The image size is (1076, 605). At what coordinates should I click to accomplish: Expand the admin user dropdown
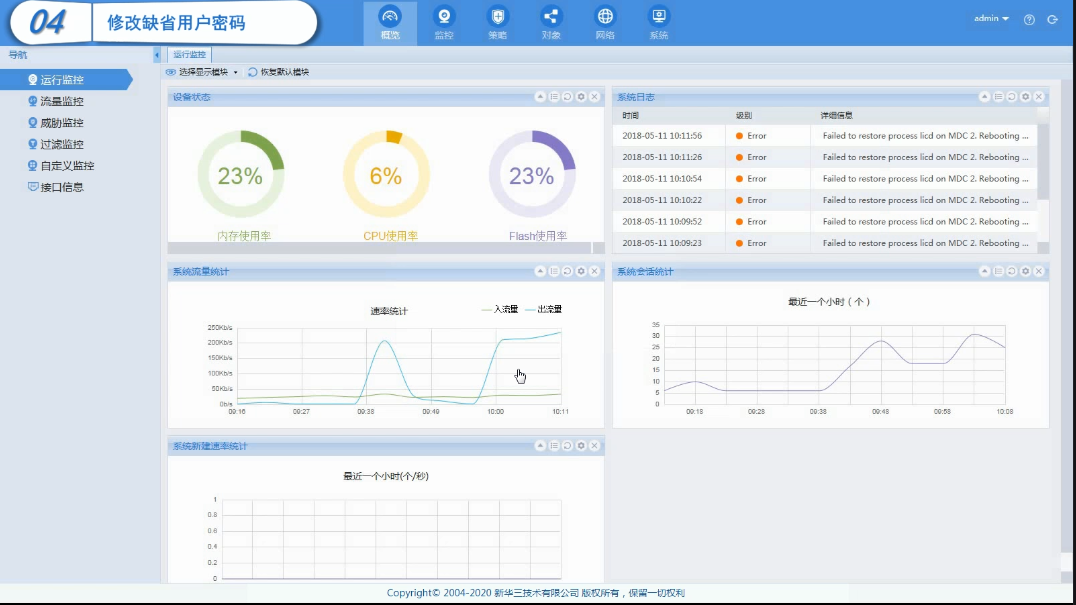point(991,19)
